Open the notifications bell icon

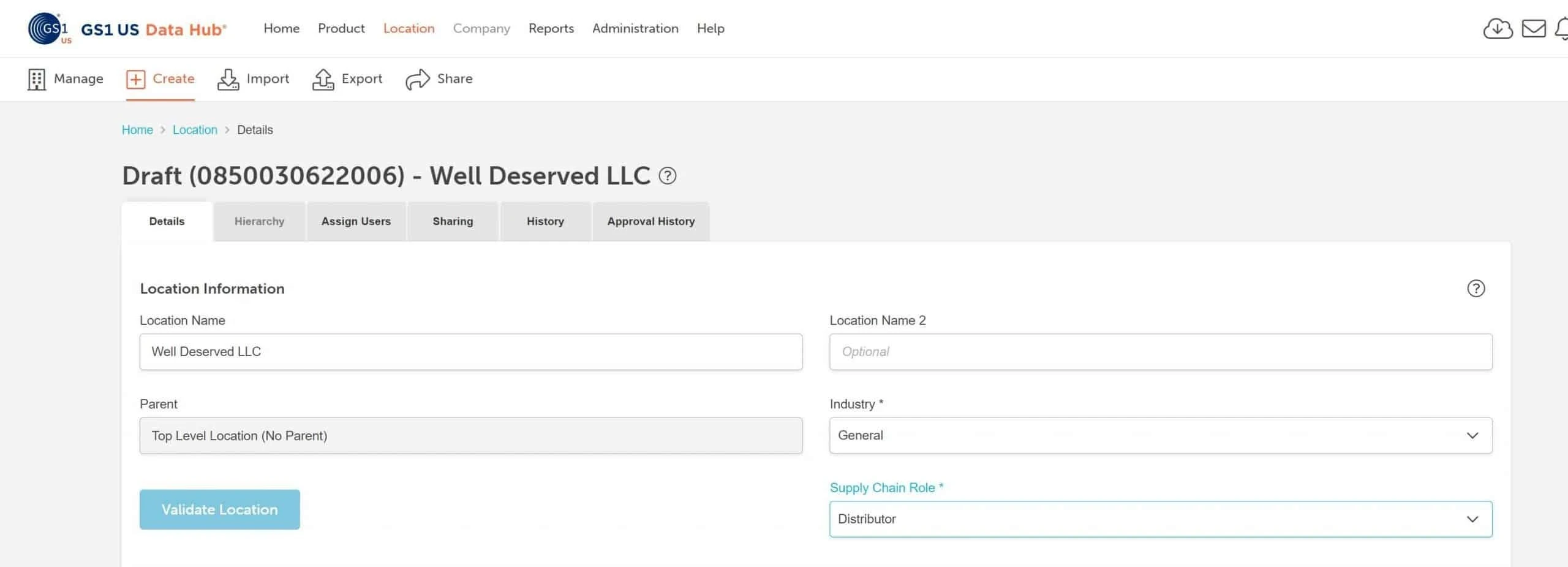(x=1562, y=29)
